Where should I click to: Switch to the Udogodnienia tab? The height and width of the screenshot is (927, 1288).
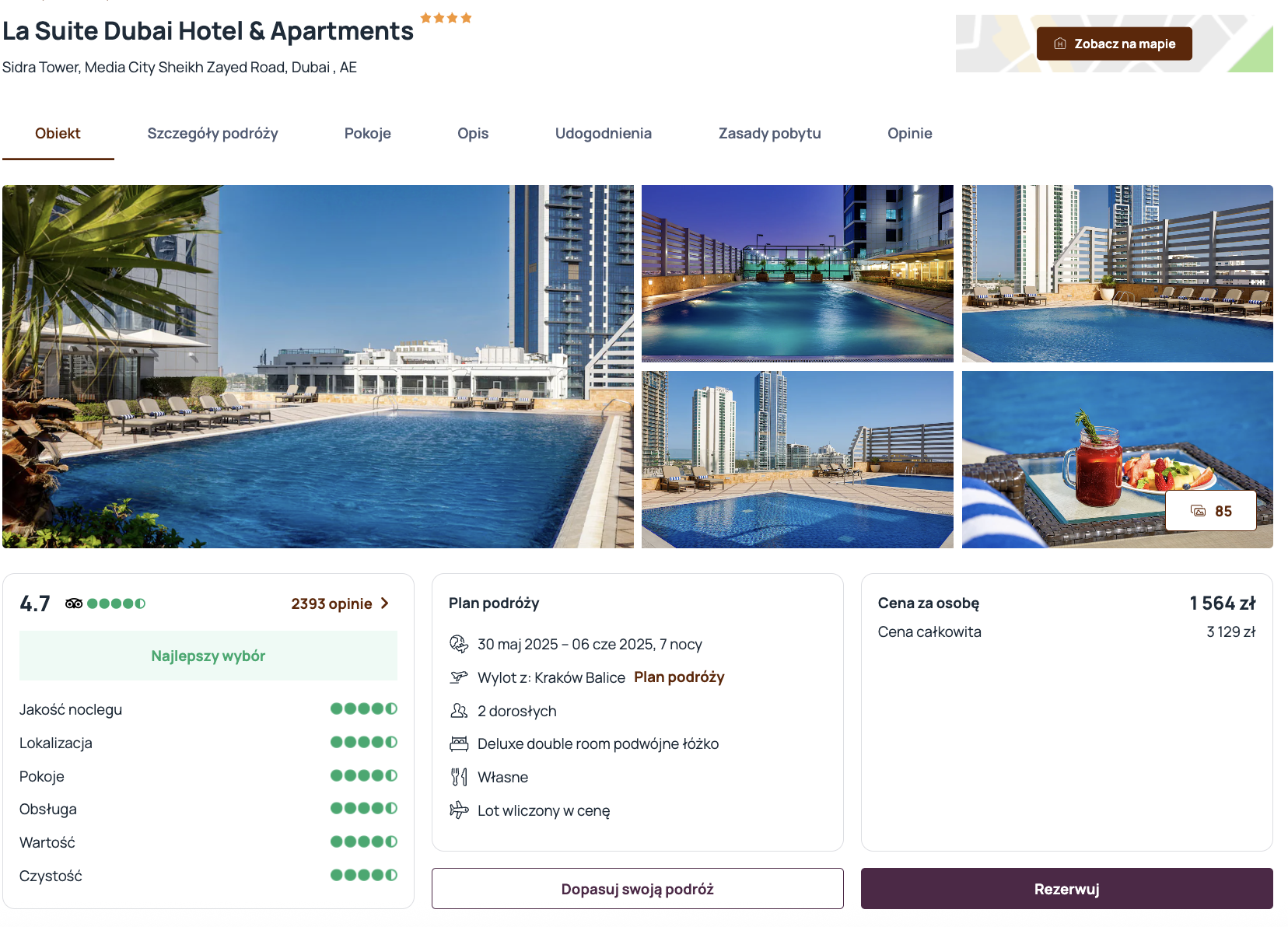click(604, 134)
